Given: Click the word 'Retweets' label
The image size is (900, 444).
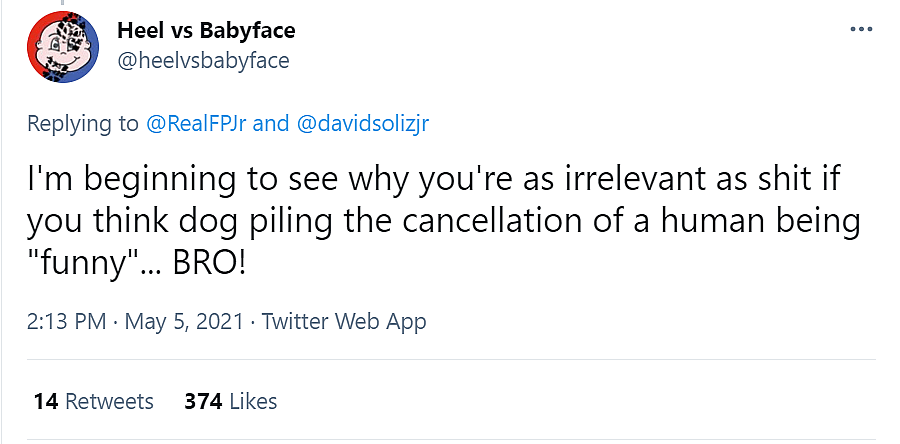Looking at the screenshot, I should [x=109, y=401].
